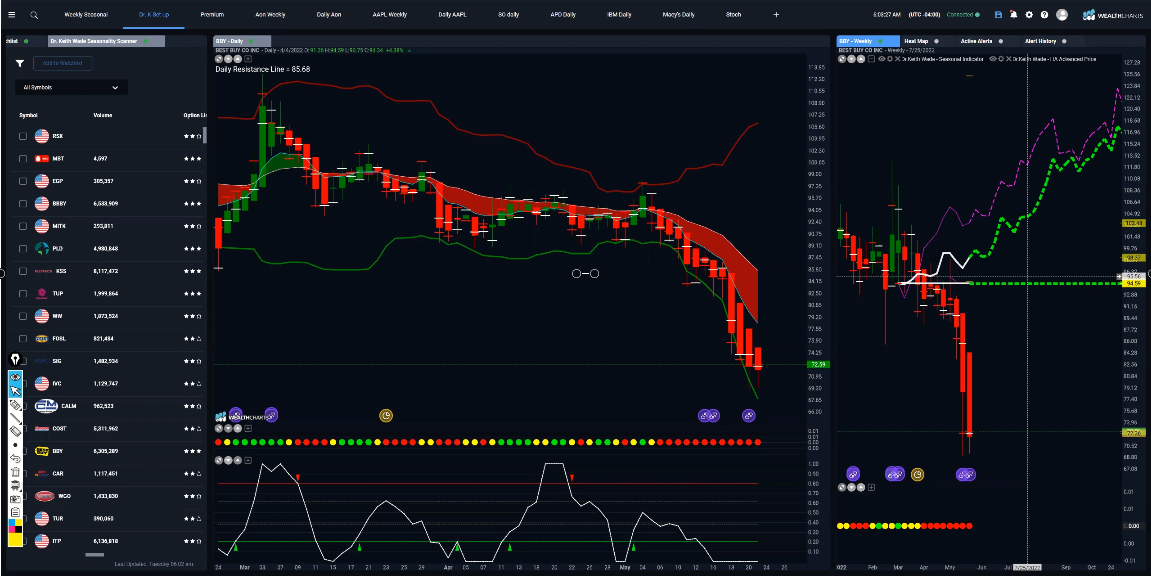Click the up-arrow circle on weekly chart header

pos(859,59)
